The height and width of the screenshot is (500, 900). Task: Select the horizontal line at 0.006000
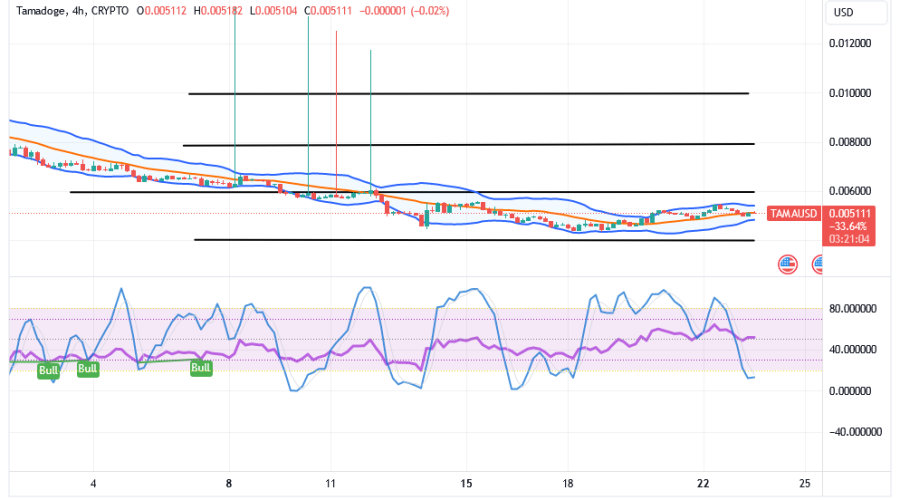click(412, 192)
